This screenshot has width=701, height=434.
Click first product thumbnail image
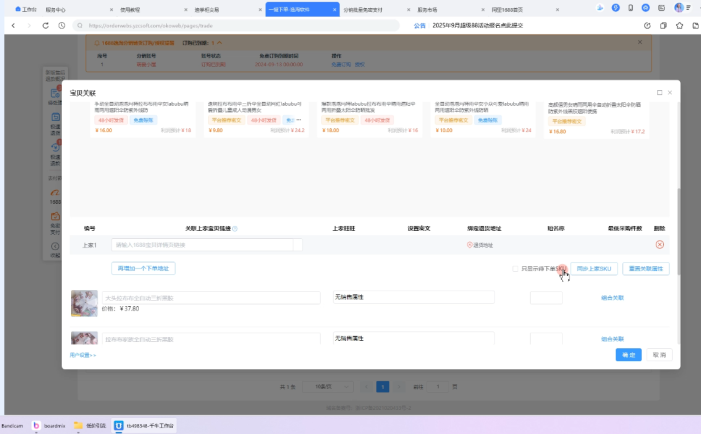pos(84,303)
